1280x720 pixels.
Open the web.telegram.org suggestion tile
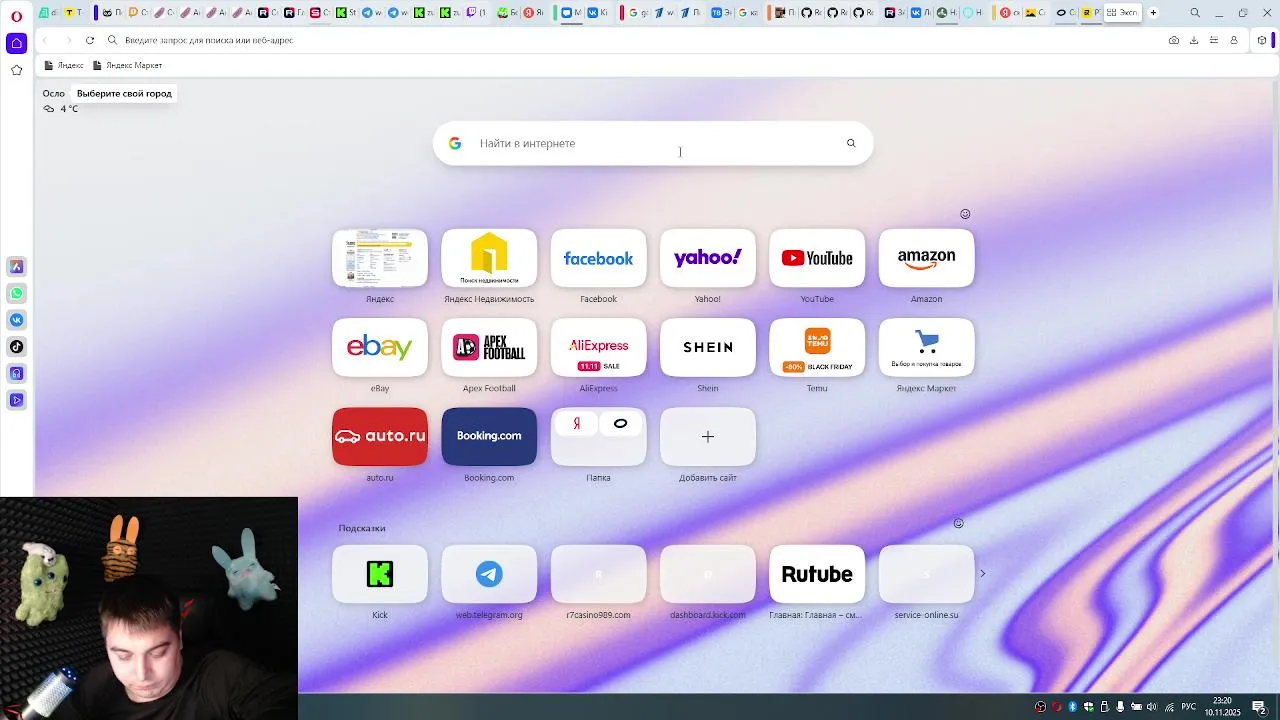pos(489,574)
